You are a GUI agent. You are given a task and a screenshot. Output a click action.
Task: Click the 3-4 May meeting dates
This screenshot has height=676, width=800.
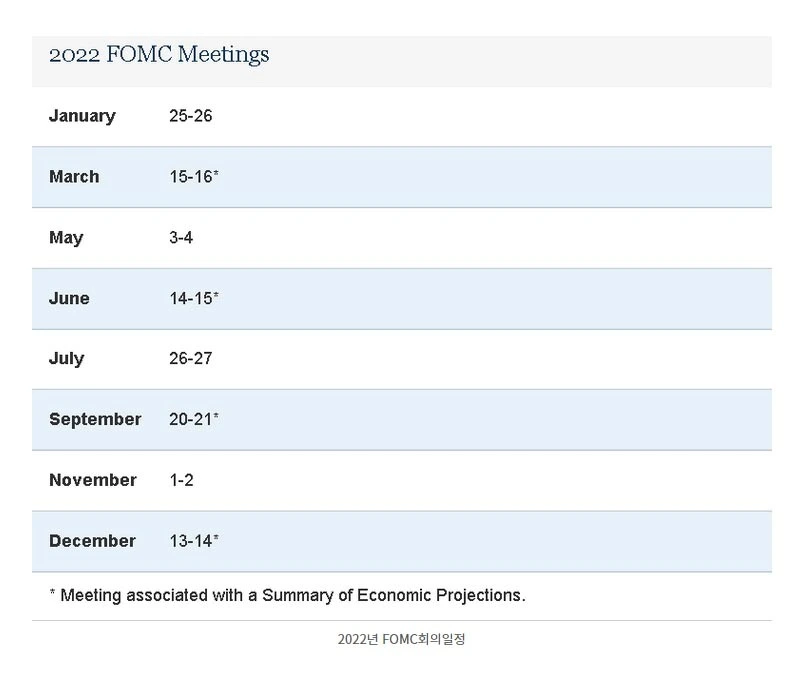pyautogui.click(x=181, y=238)
